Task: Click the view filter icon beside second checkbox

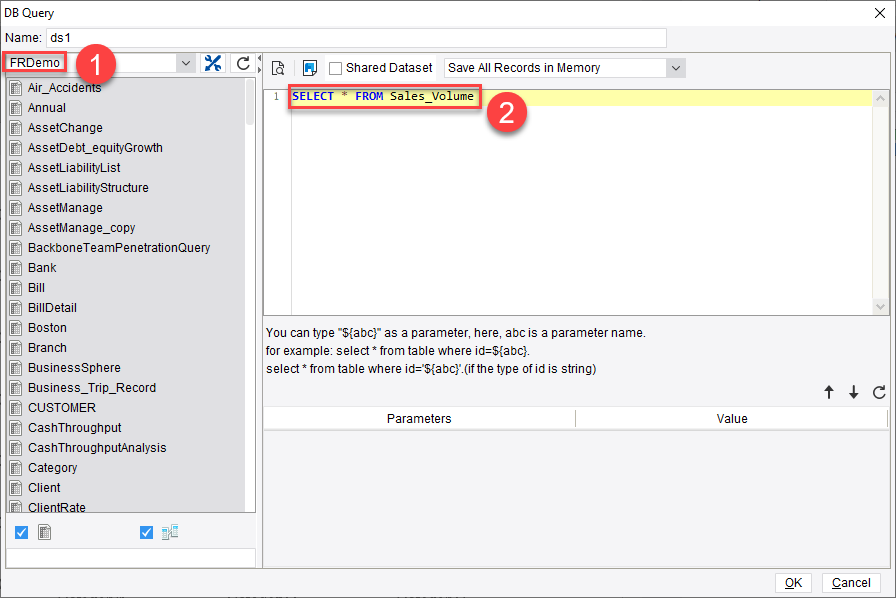Action: tap(170, 532)
